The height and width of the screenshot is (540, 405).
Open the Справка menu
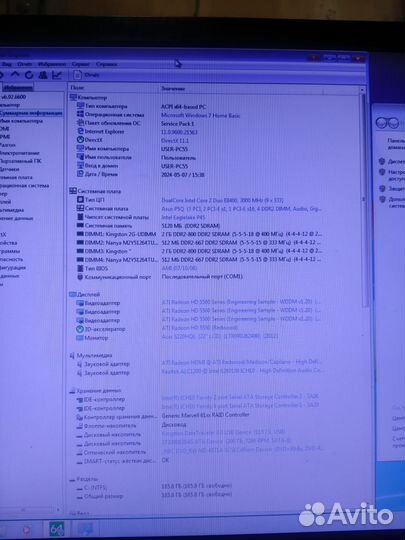[x=106, y=64]
